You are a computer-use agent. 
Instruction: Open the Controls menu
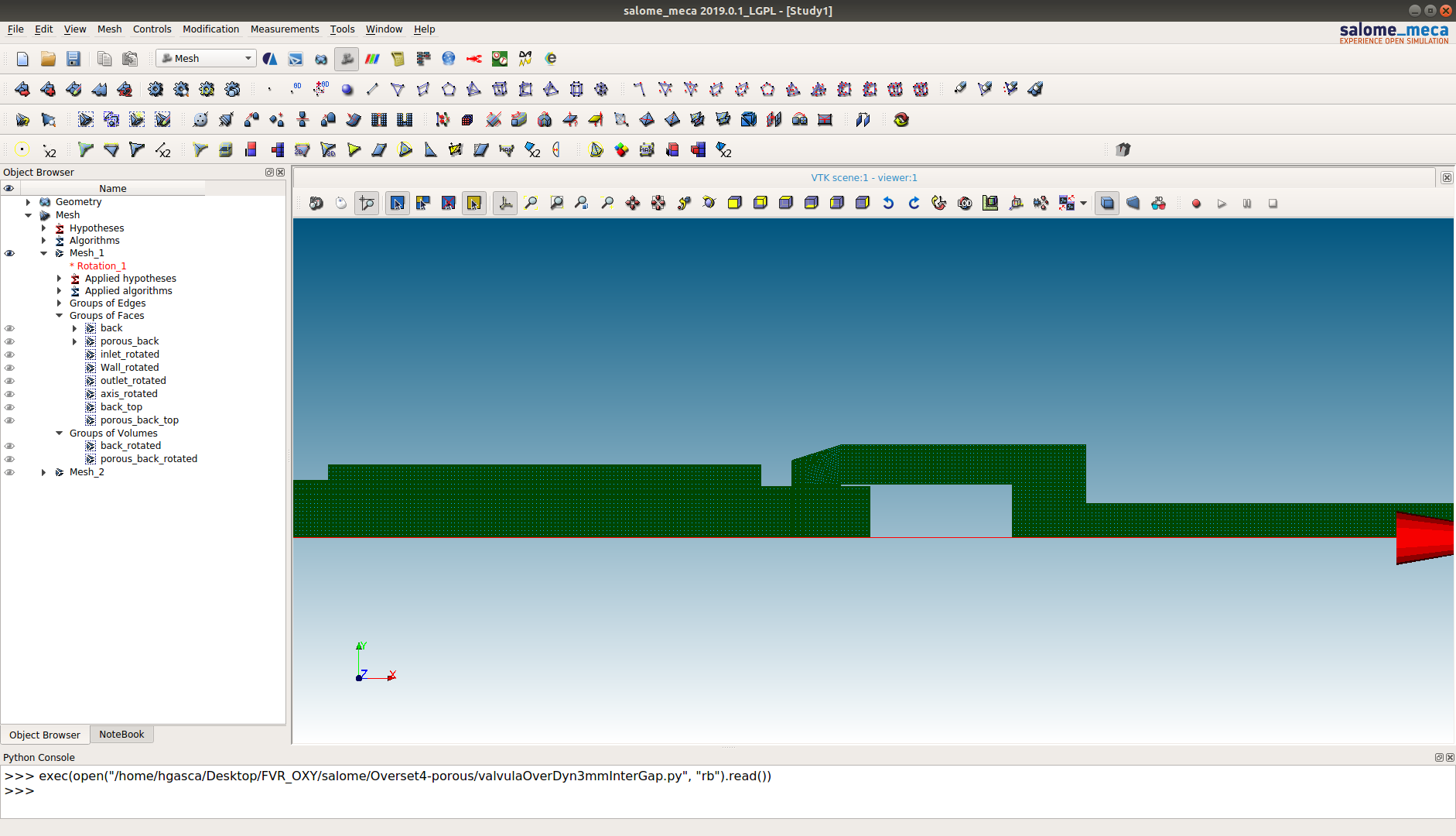[152, 29]
